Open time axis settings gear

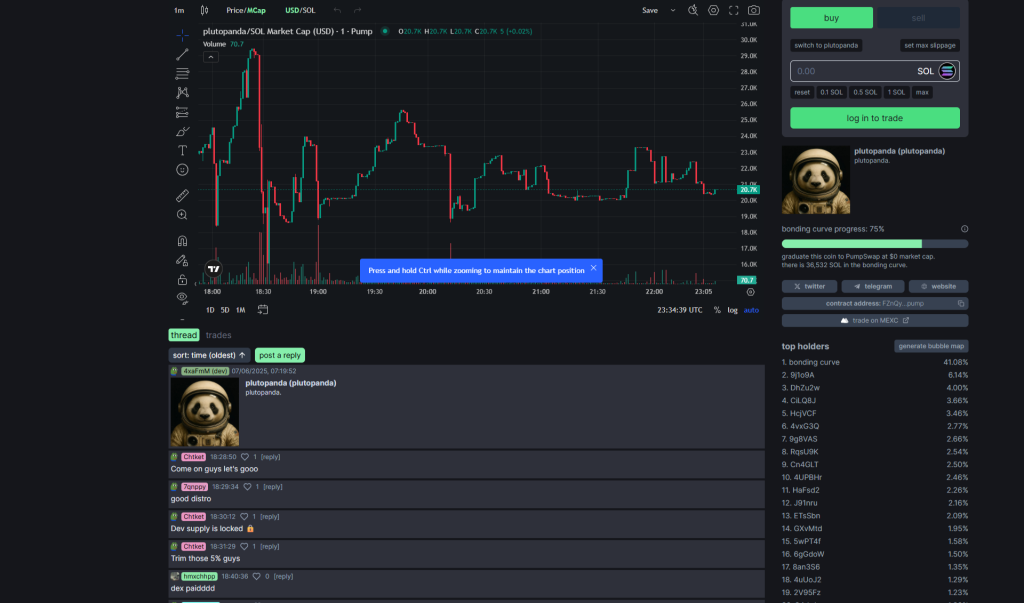coord(750,292)
